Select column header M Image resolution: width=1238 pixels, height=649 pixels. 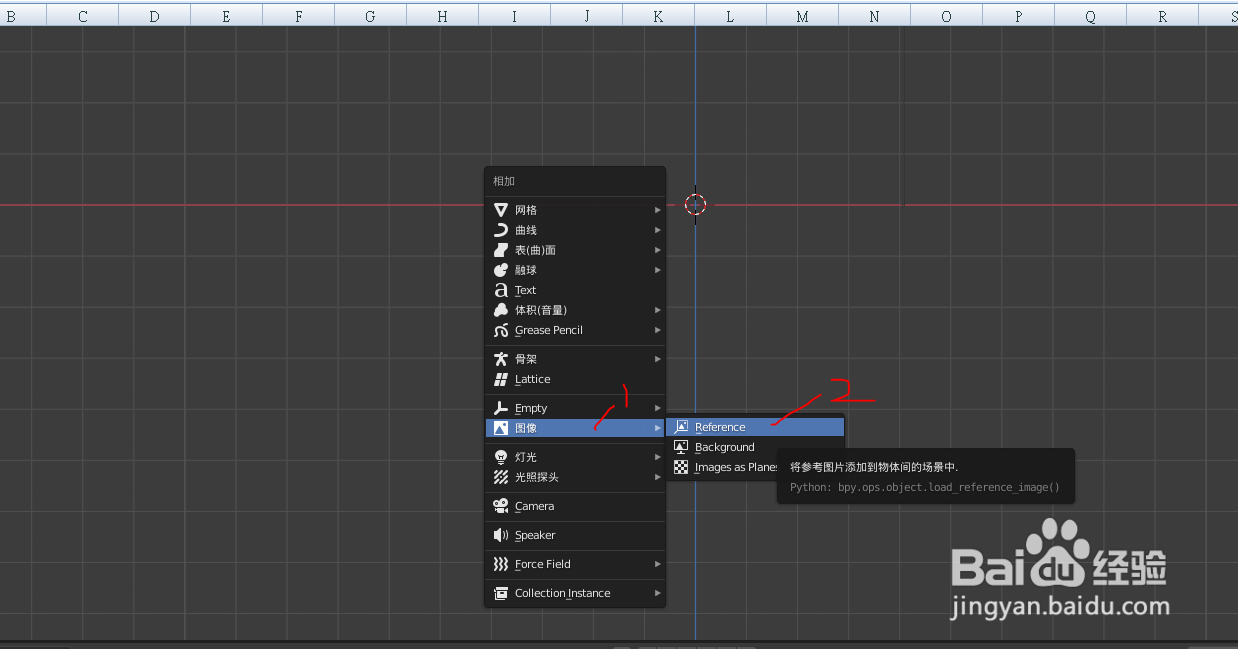pos(802,15)
